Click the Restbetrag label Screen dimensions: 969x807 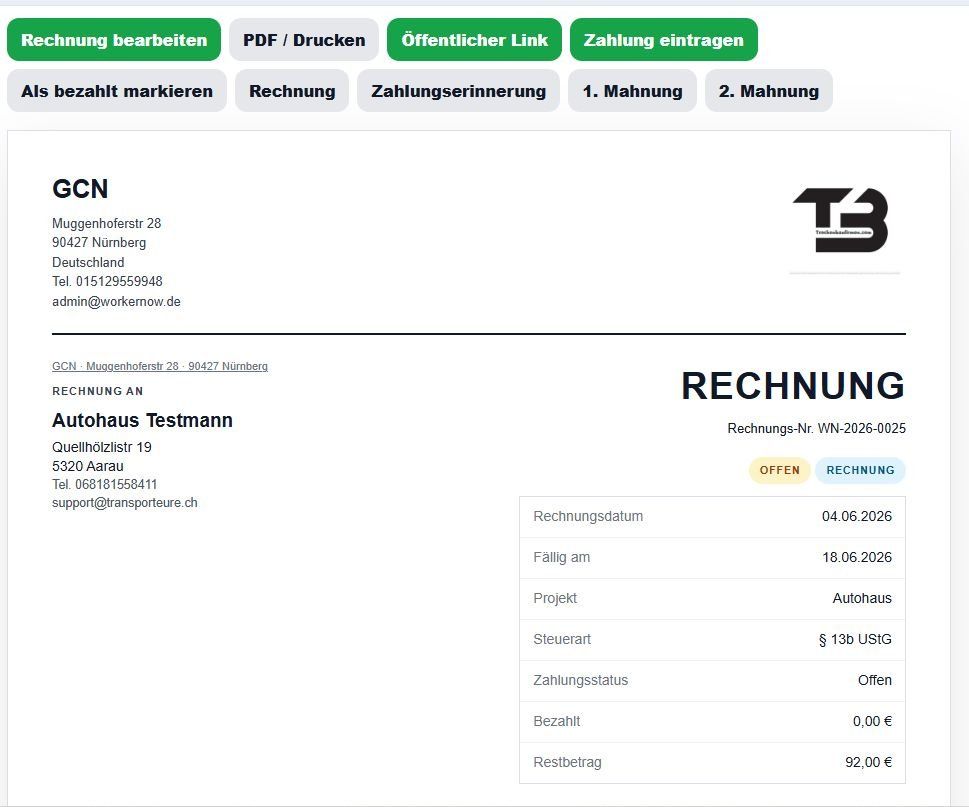(x=567, y=762)
